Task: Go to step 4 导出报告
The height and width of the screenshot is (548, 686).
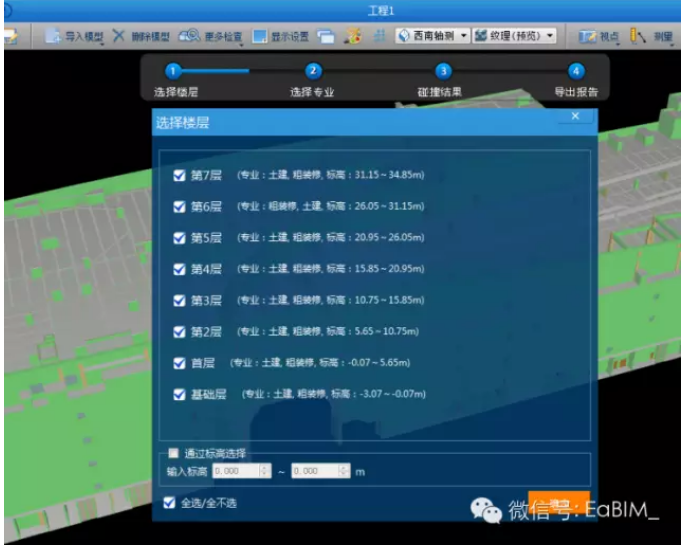Action: coord(576,71)
